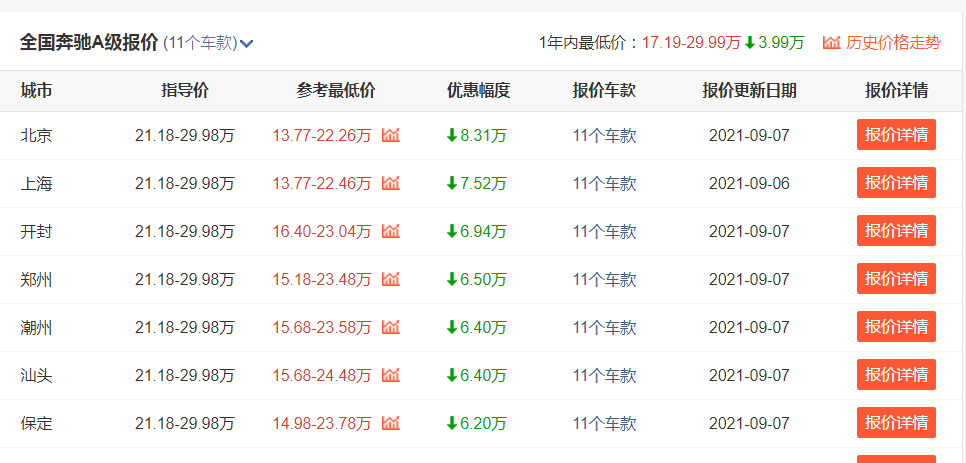The height and width of the screenshot is (463, 966).
Task: Click 报价详情 button for 汕头
Action: 896,375
